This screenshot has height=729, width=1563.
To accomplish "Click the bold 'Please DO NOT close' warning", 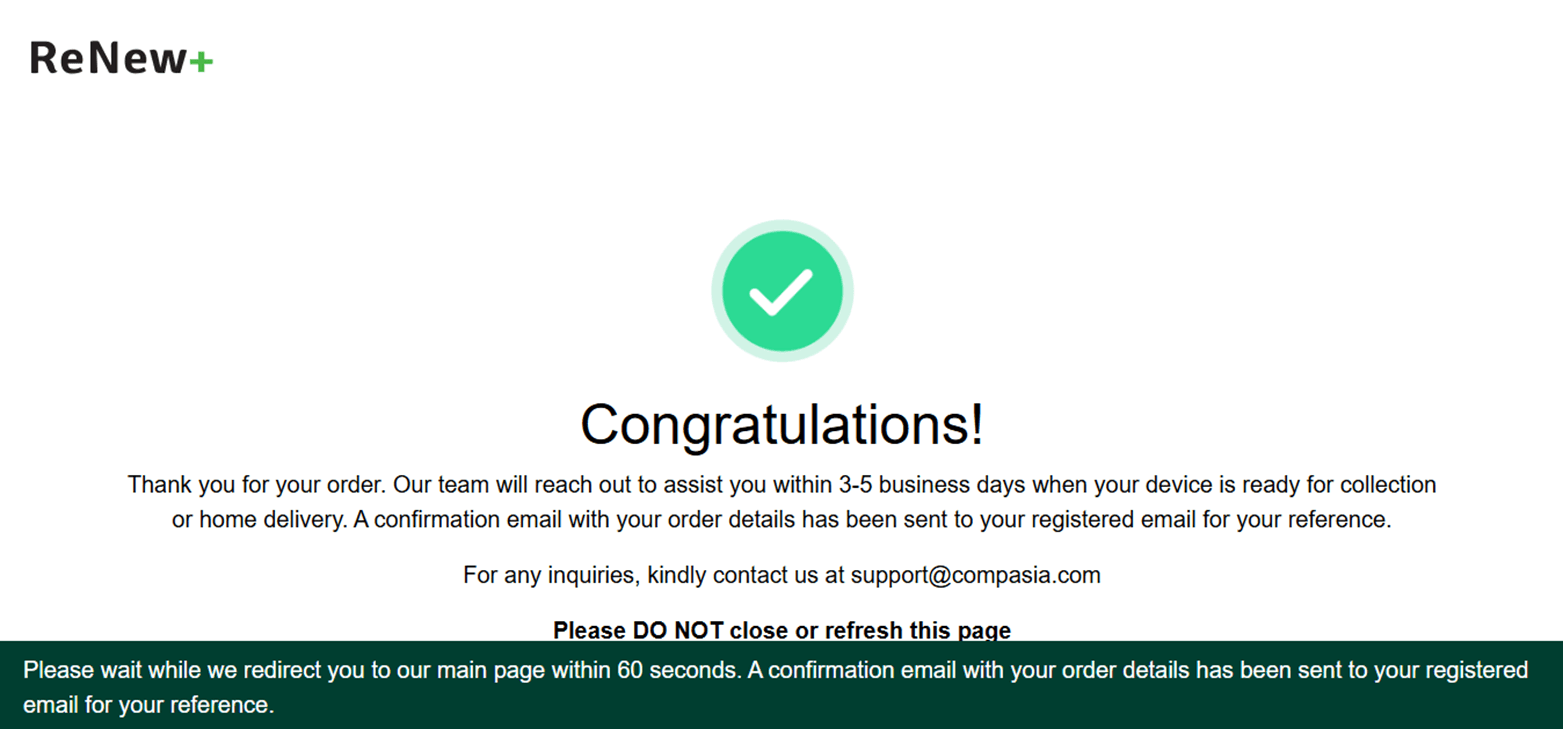I will click(x=782, y=630).
